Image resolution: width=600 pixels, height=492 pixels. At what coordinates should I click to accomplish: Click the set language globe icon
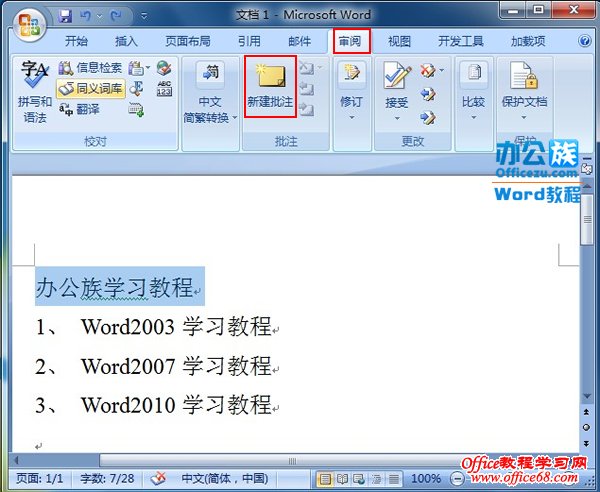click(164, 68)
